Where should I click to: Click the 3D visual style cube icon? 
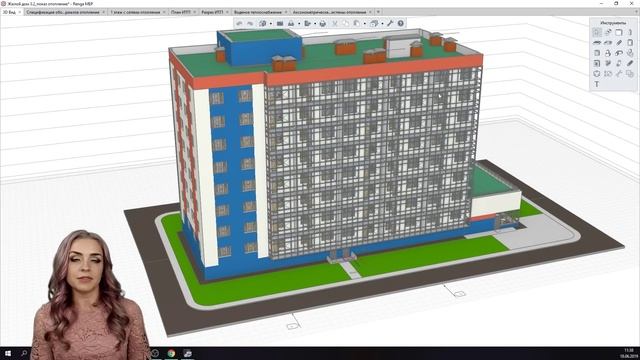coord(262,24)
